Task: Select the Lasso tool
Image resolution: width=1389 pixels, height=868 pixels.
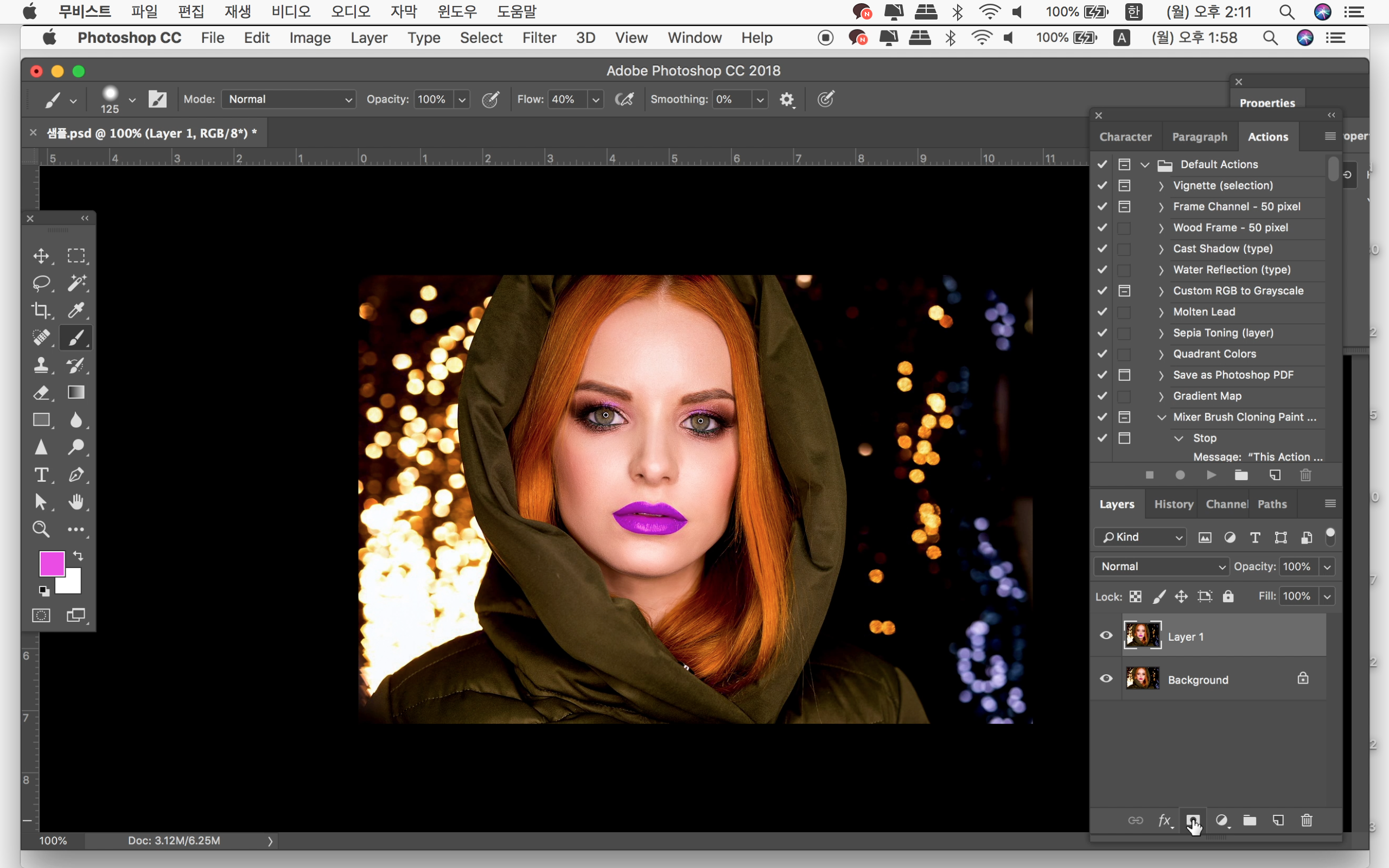Action: (x=41, y=283)
